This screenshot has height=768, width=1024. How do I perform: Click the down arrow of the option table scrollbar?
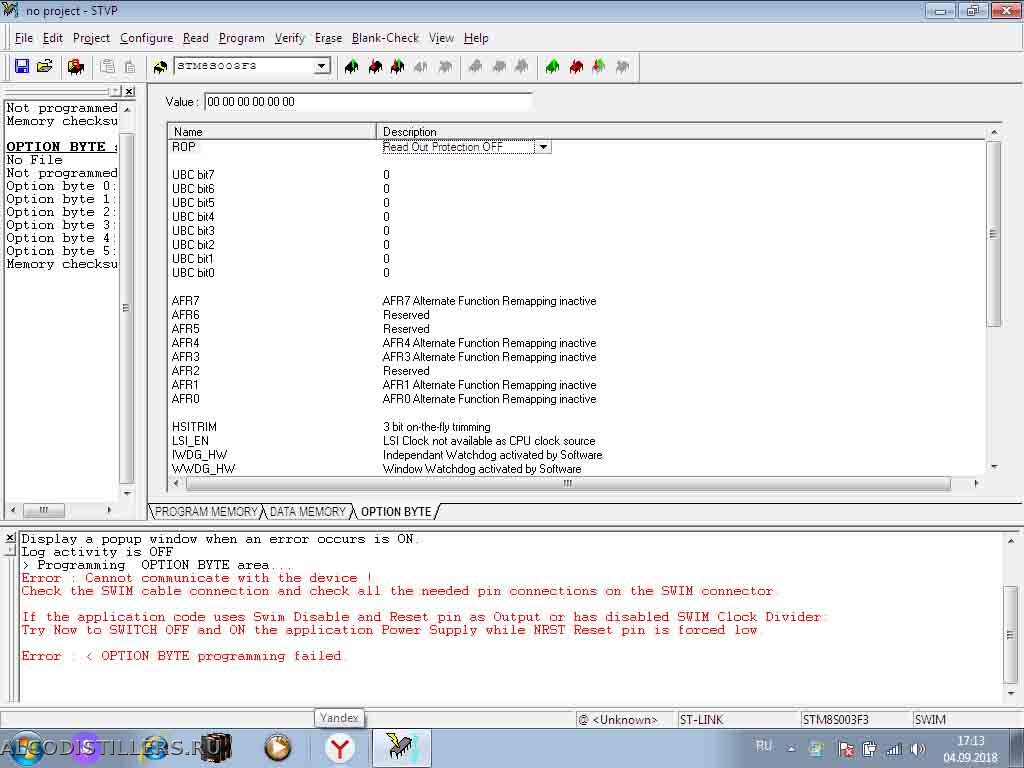click(x=994, y=467)
